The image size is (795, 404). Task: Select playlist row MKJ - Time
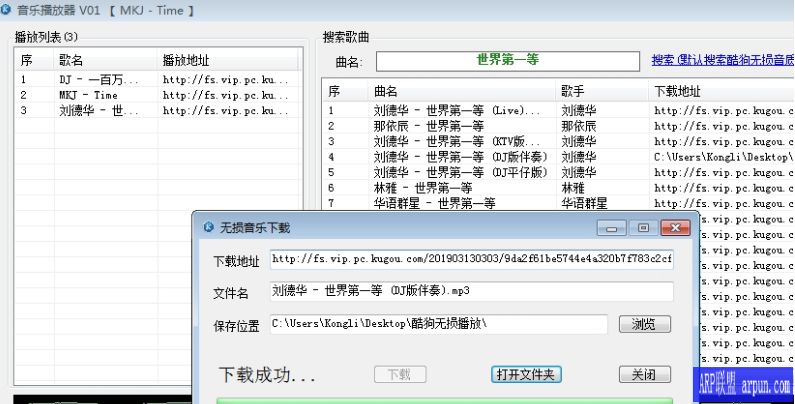158,95
